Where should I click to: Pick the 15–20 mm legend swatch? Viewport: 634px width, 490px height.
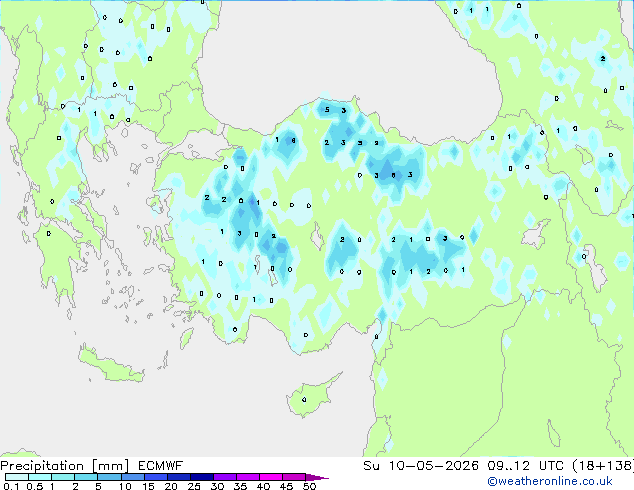(x=156, y=477)
